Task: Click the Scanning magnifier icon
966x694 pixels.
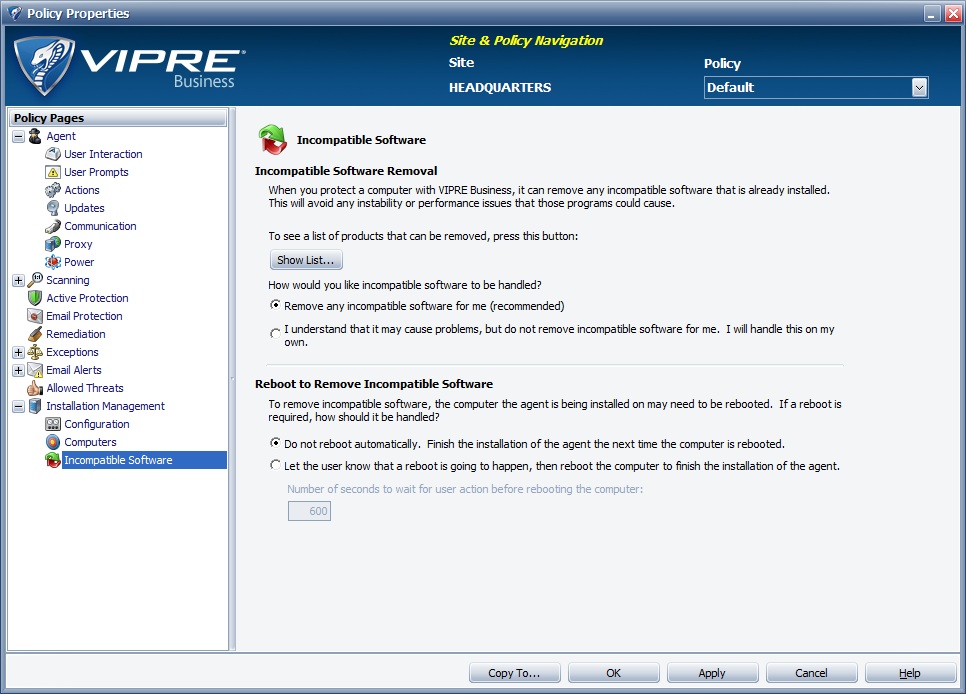Action: click(x=35, y=280)
